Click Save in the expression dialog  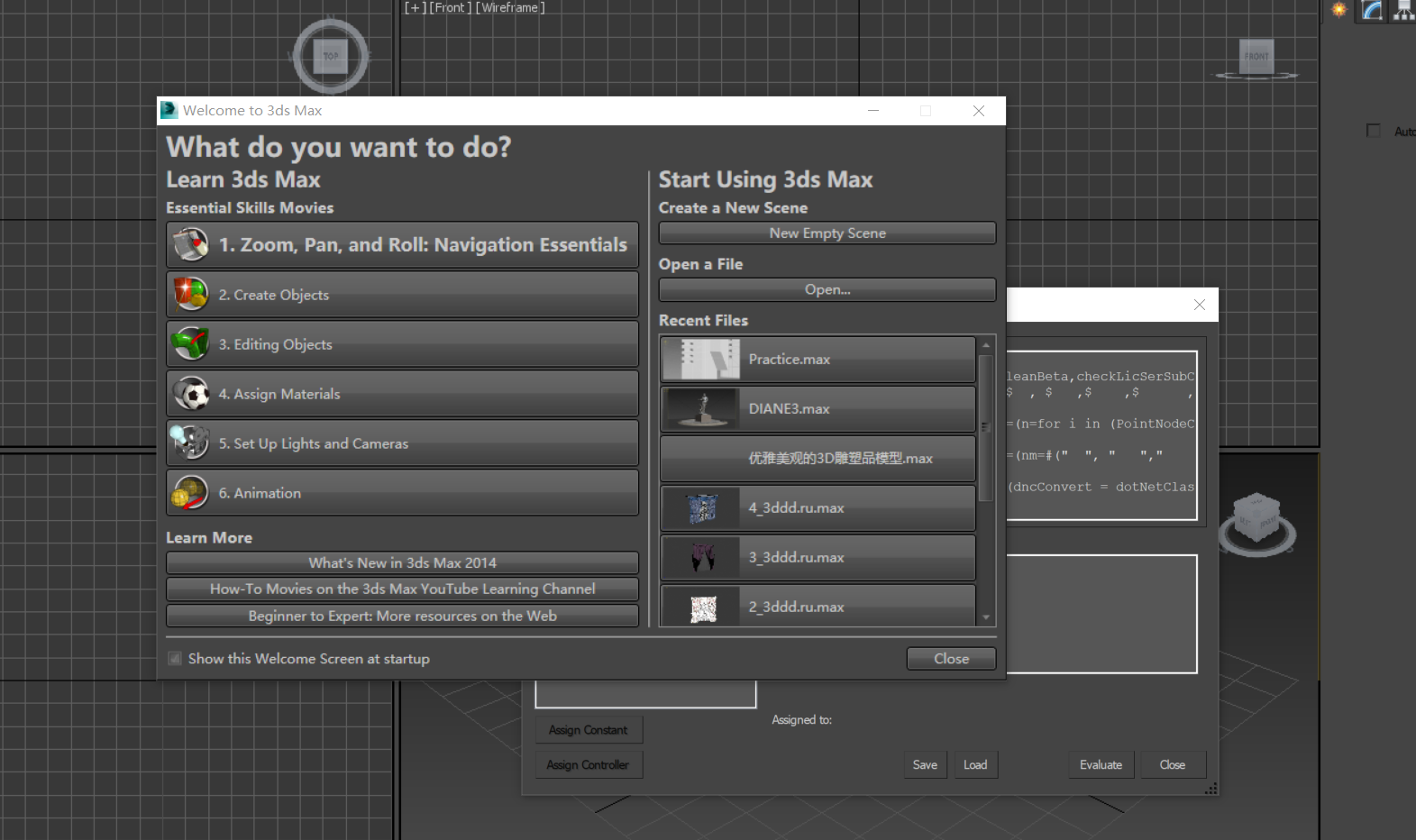pyautogui.click(x=925, y=764)
